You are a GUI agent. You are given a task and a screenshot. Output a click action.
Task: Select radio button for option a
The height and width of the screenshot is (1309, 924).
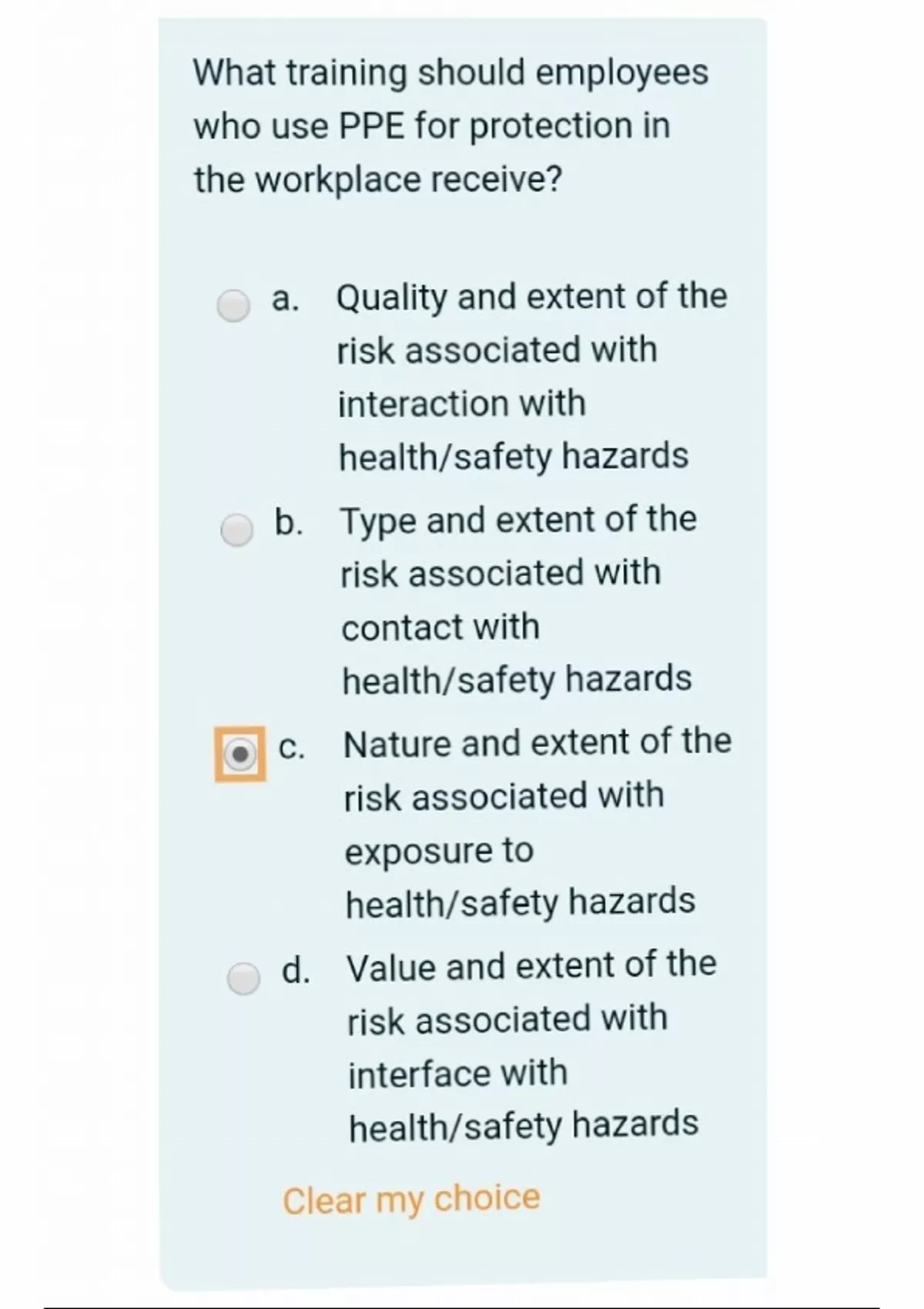pyautogui.click(x=233, y=305)
